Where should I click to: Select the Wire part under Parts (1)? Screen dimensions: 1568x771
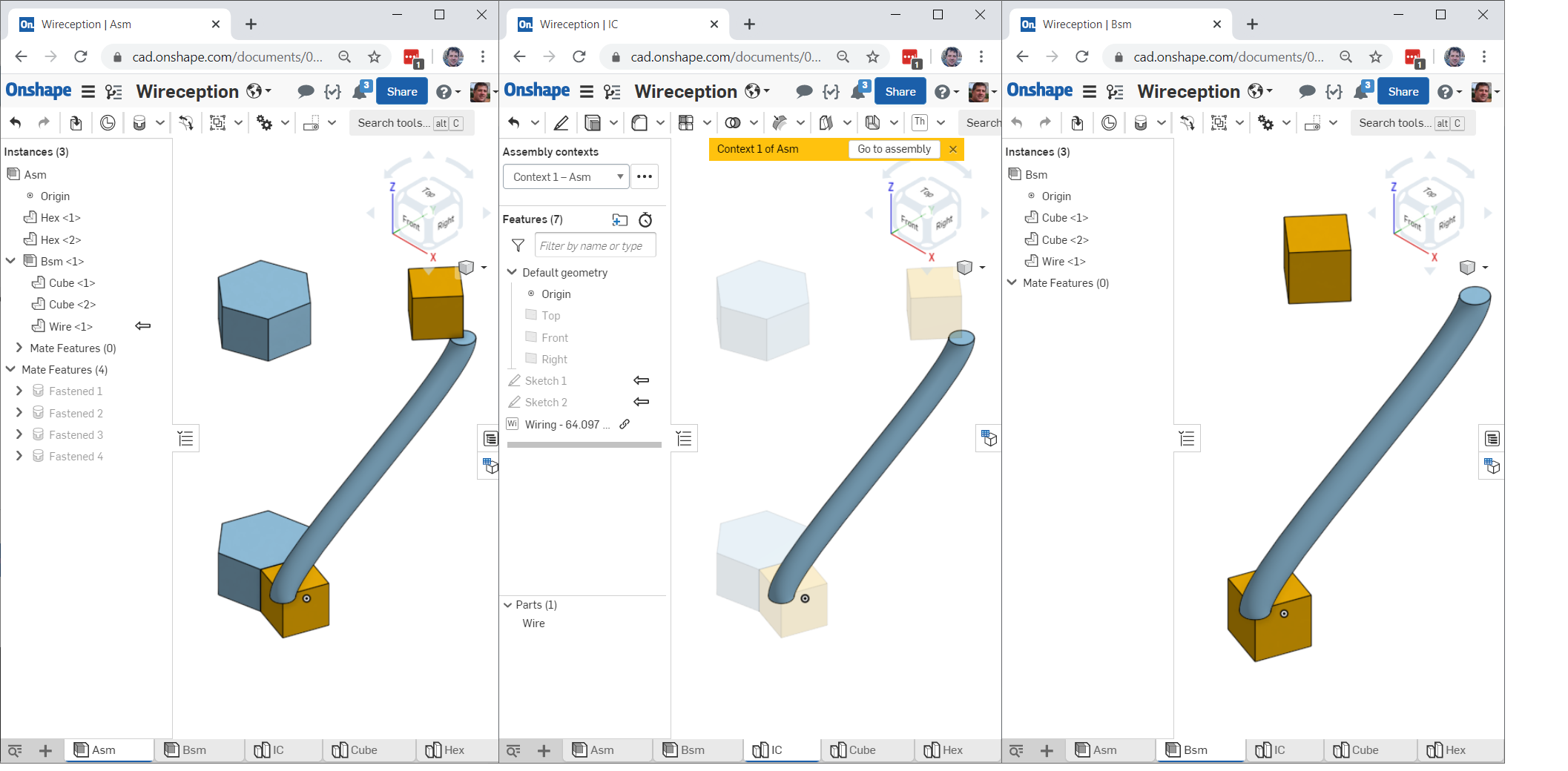[533, 623]
